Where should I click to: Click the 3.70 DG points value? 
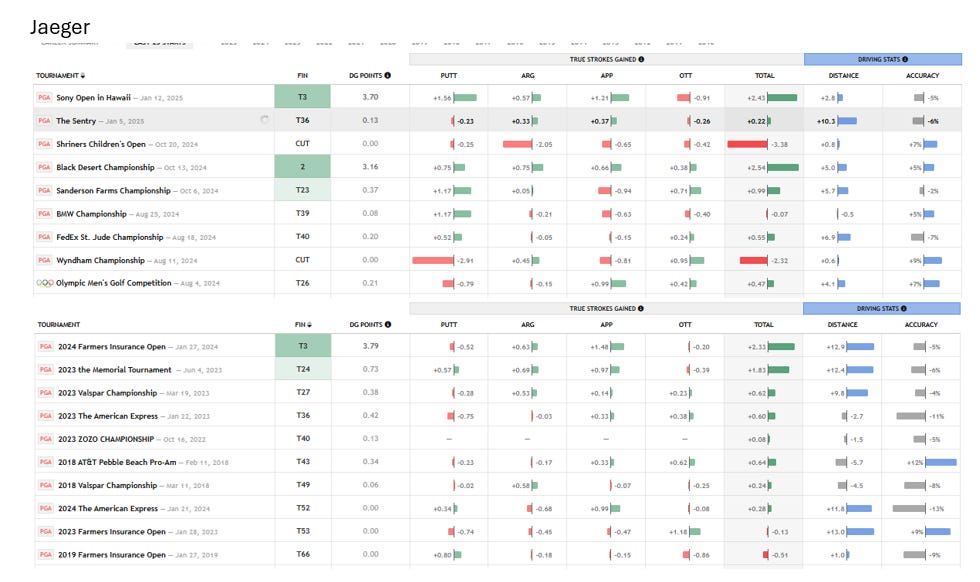(x=370, y=97)
